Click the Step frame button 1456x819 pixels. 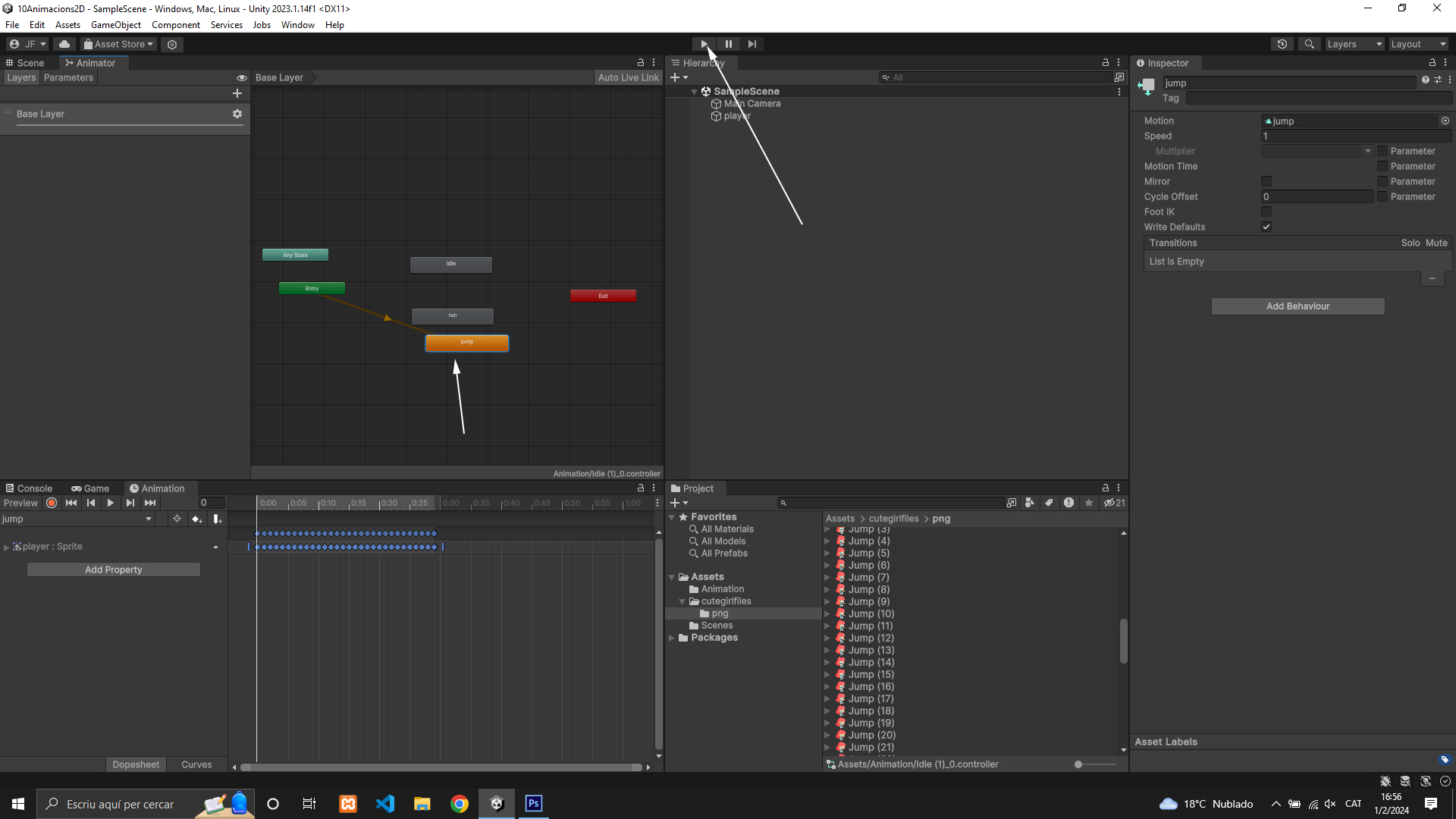pyautogui.click(x=752, y=44)
